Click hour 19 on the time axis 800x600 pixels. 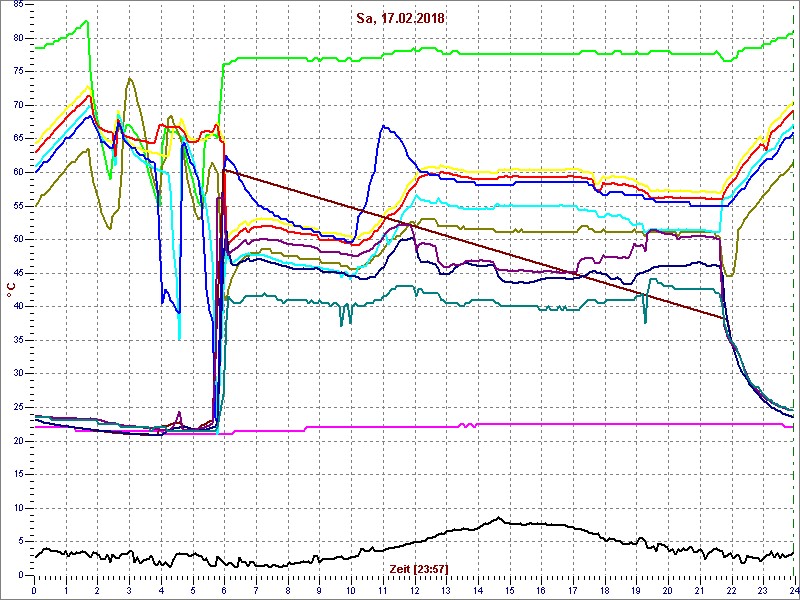[x=636, y=588]
